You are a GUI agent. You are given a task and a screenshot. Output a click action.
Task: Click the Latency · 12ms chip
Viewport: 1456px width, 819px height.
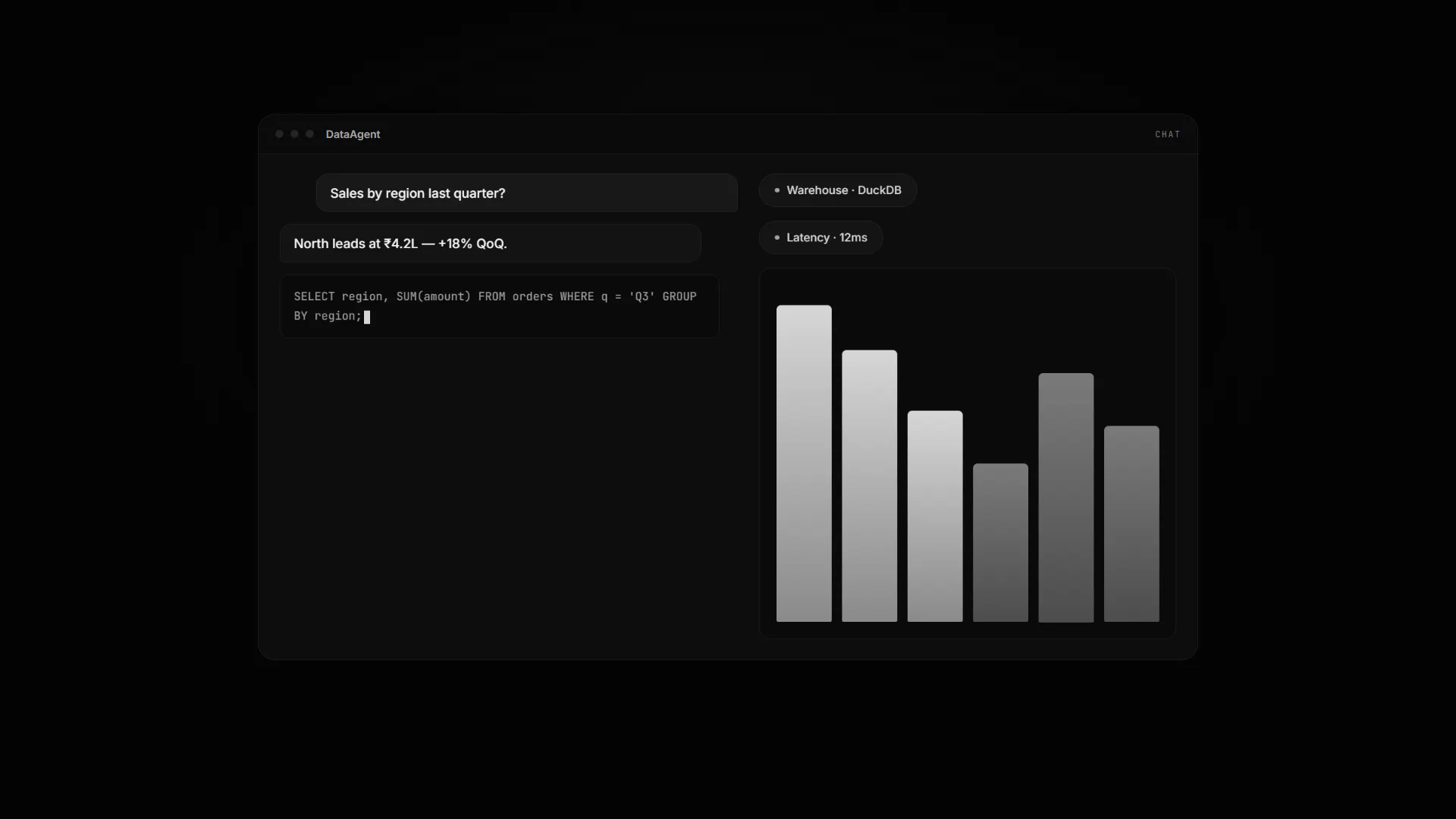821,237
